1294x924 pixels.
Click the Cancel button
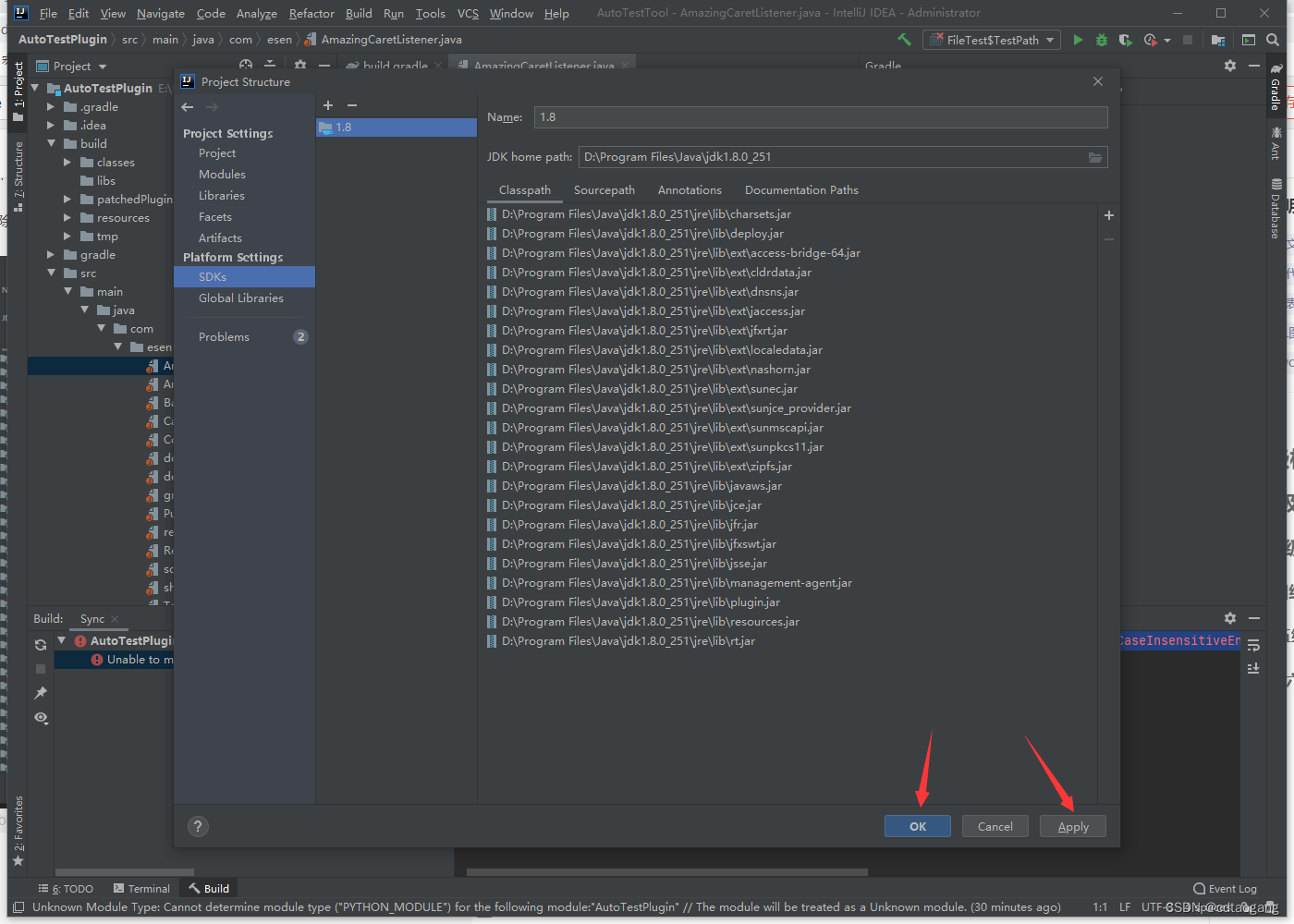coord(995,827)
